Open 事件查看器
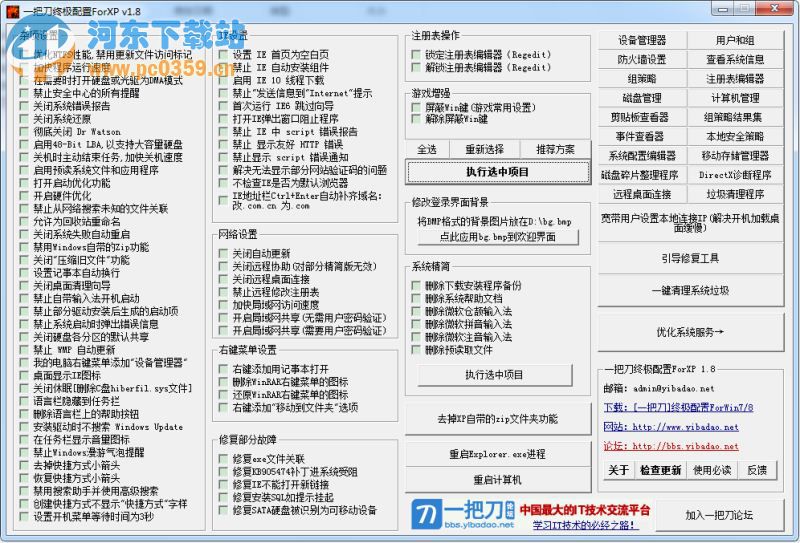800x543 pixels. (642, 137)
